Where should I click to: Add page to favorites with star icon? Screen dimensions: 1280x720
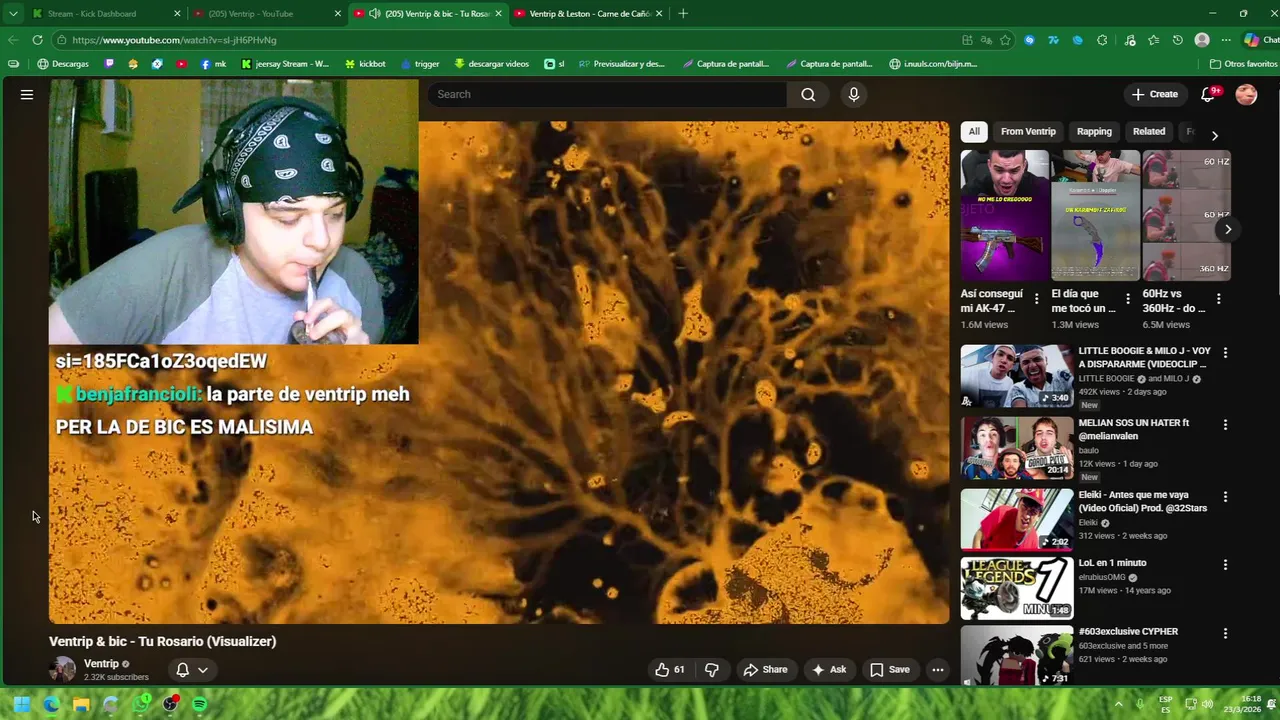[x=1005, y=40]
